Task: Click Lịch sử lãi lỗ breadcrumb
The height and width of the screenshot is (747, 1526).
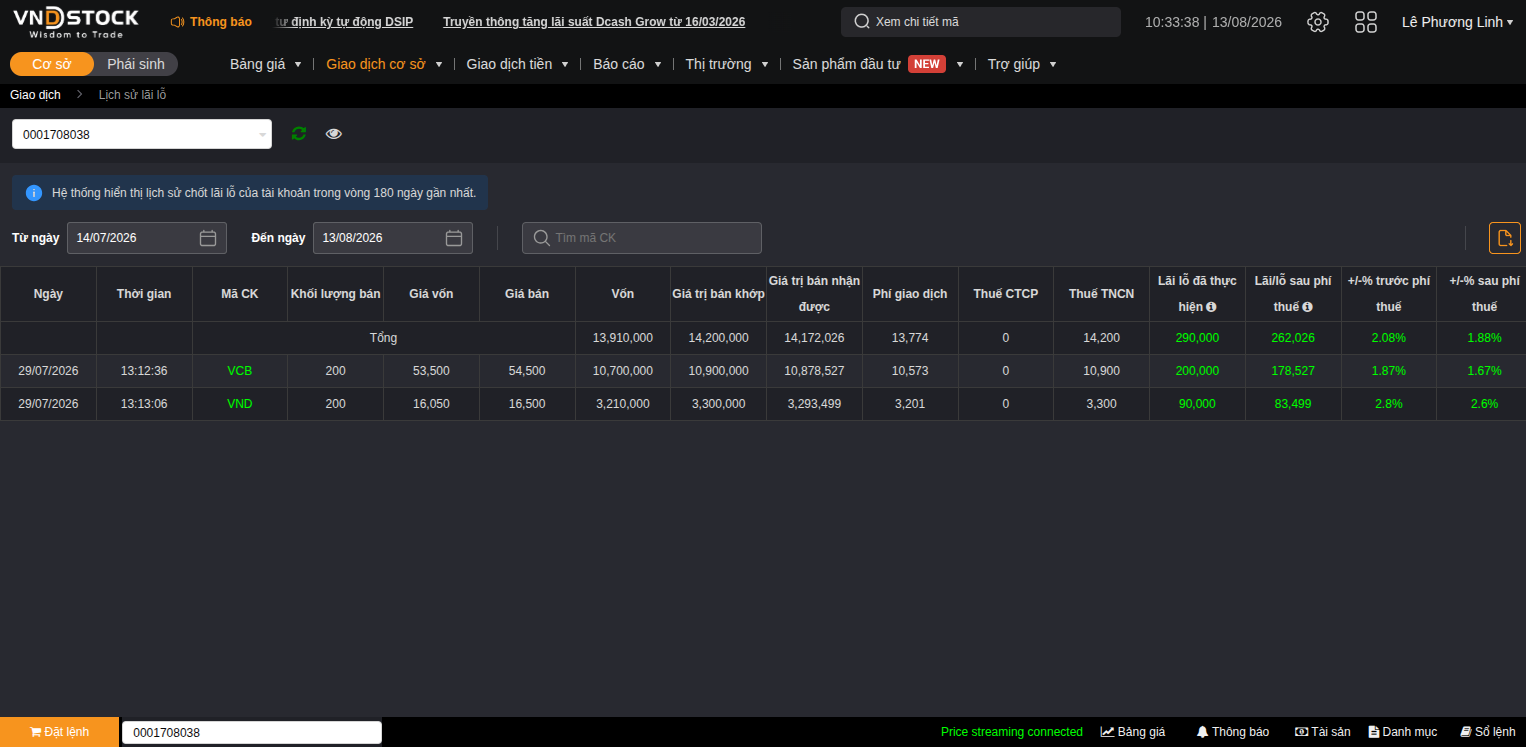Action: (x=132, y=95)
